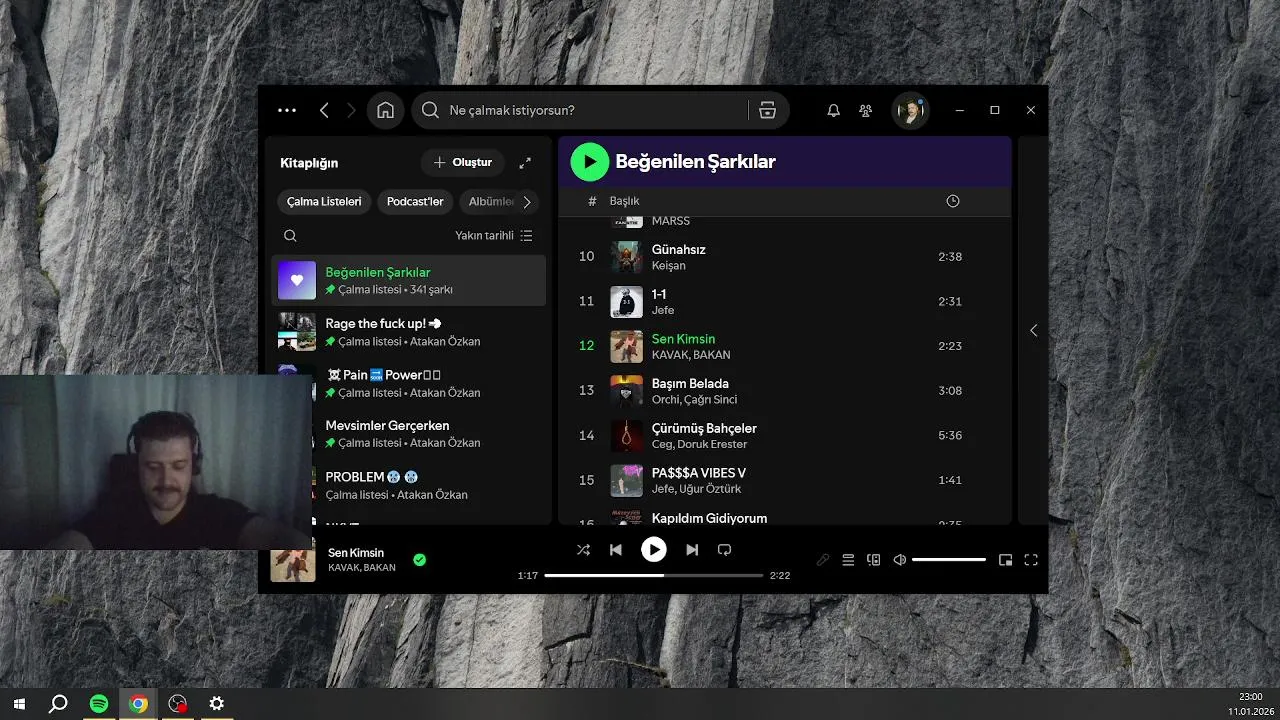Mute with the volume speaker icon

pos(900,560)
